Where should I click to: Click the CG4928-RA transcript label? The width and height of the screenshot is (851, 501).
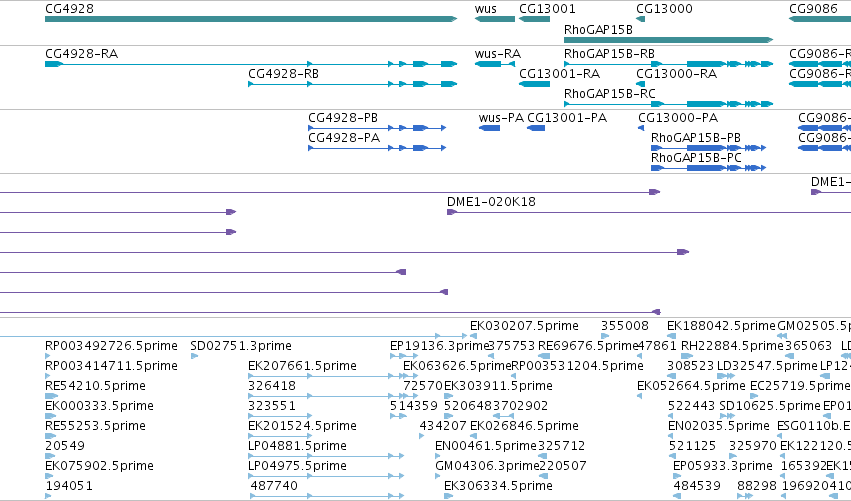coord(81,54)
